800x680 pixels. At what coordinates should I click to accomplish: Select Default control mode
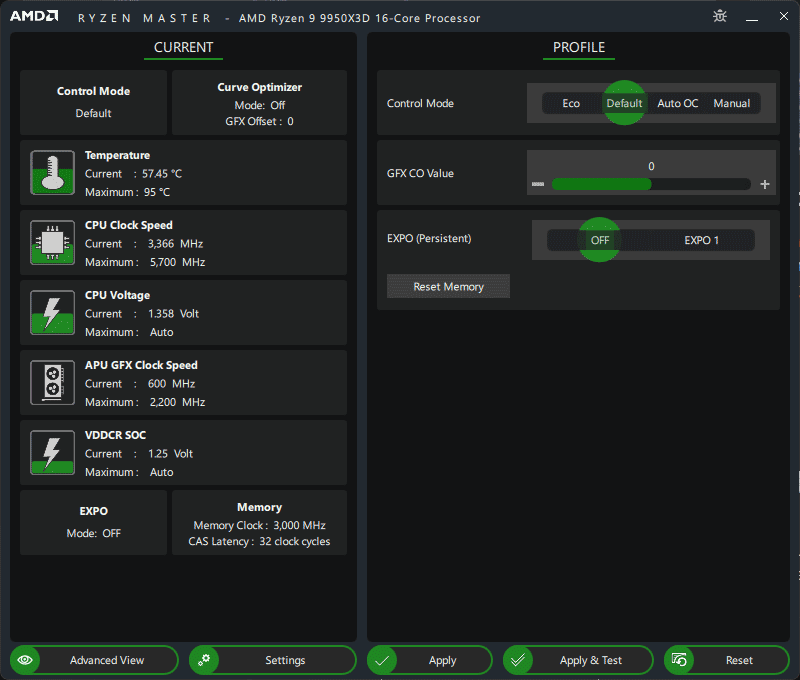tap(624, 103)
